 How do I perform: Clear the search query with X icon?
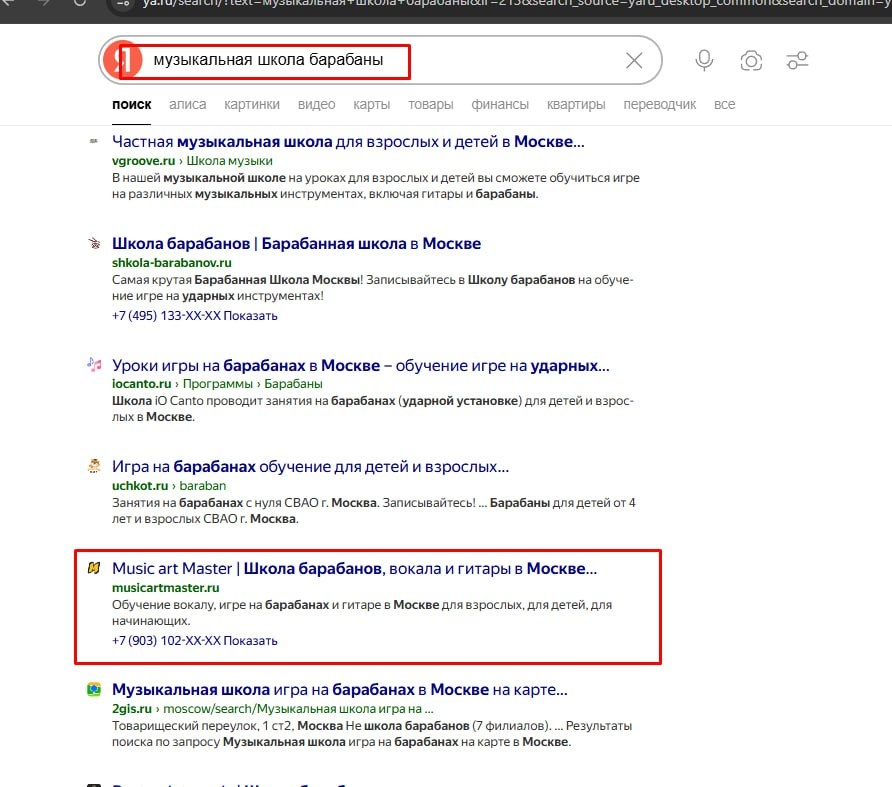click(x=634, y=60)
